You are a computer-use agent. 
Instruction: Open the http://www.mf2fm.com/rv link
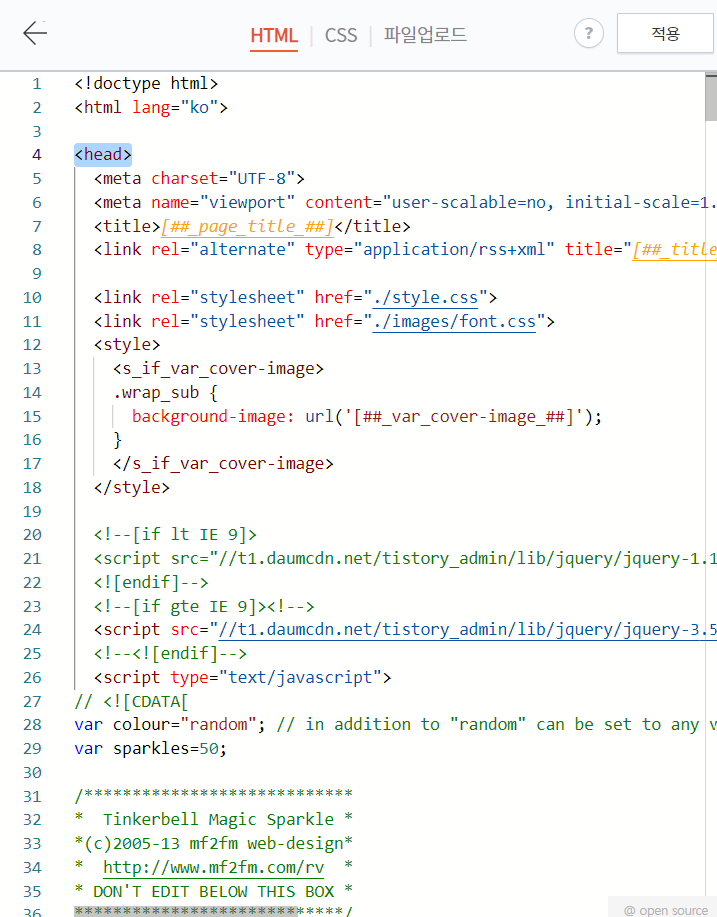coord(213,868)
